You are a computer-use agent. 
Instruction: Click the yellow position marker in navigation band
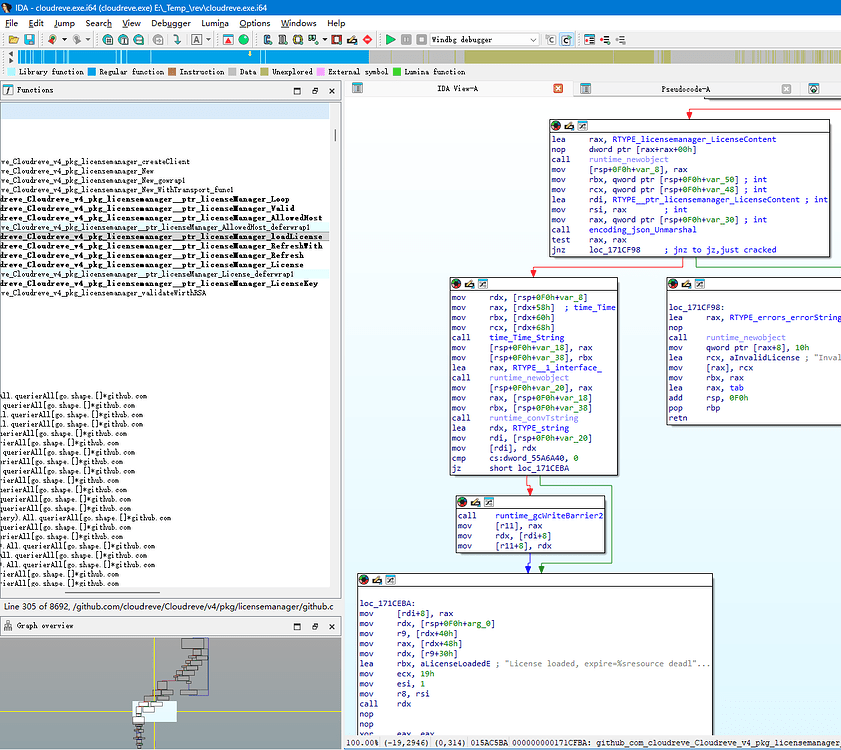pos(249,54)
